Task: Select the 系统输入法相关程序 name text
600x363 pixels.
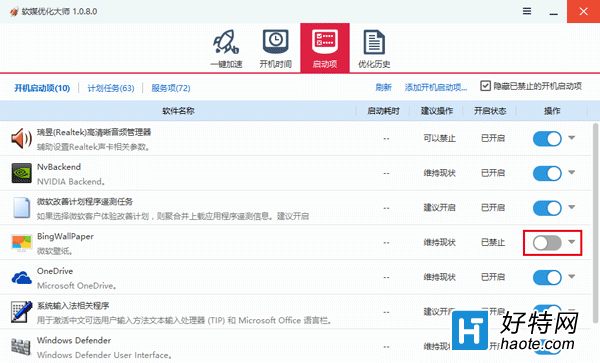Action: pyautogui.click(x=73, y=306)
